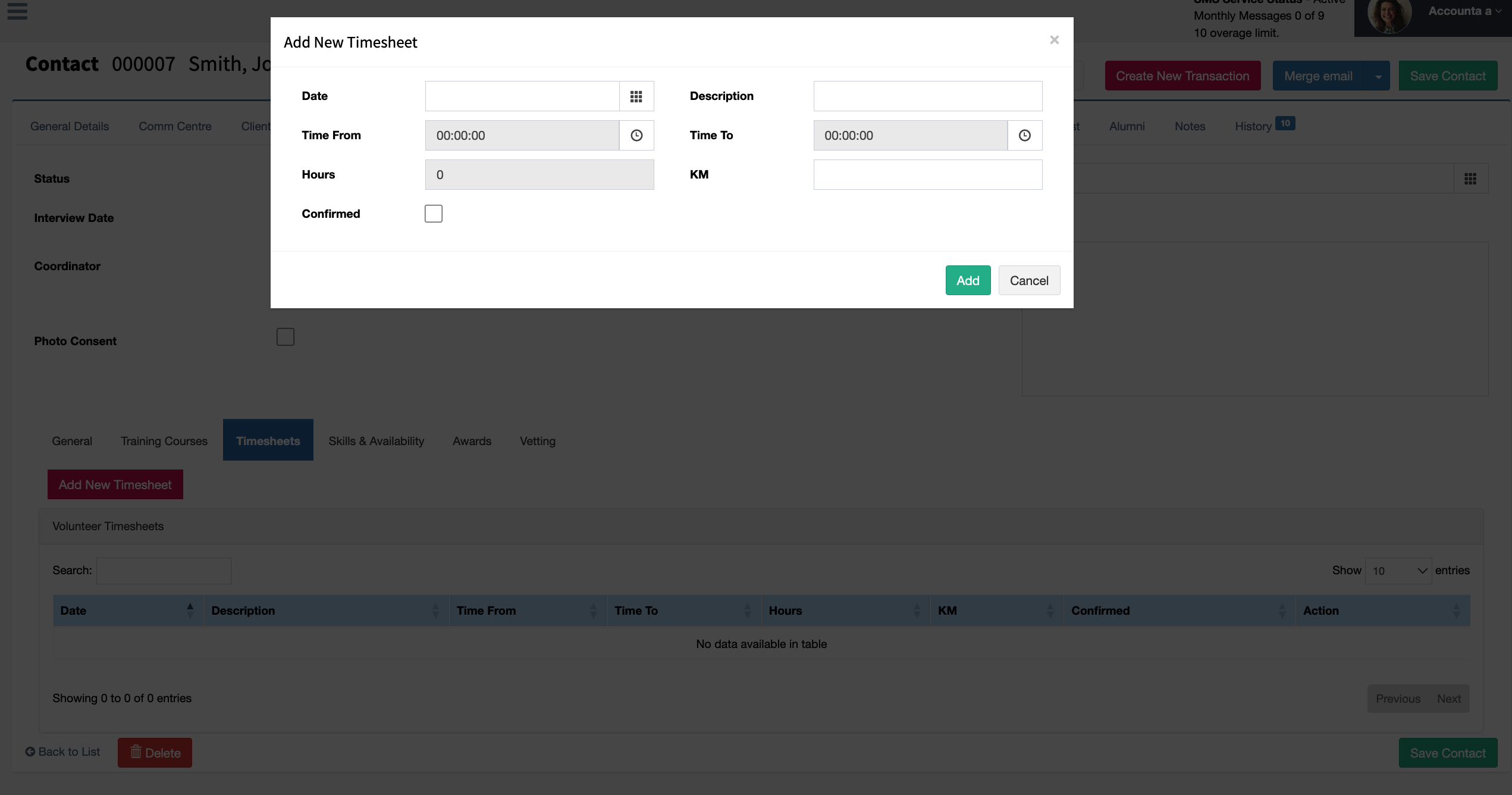
Task: Open the Show entries count dropdown
Action: [x=1398, y=571]
